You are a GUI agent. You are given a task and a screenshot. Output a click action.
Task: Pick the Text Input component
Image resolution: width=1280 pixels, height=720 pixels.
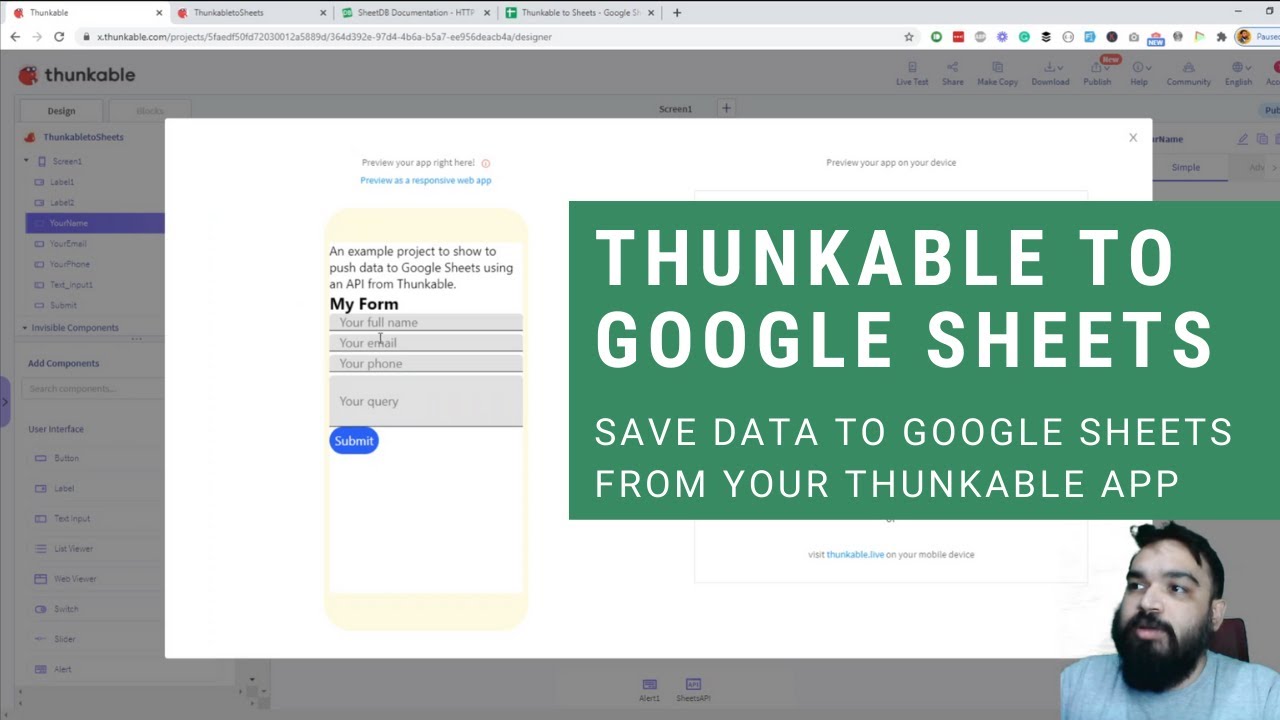point(71,519)
